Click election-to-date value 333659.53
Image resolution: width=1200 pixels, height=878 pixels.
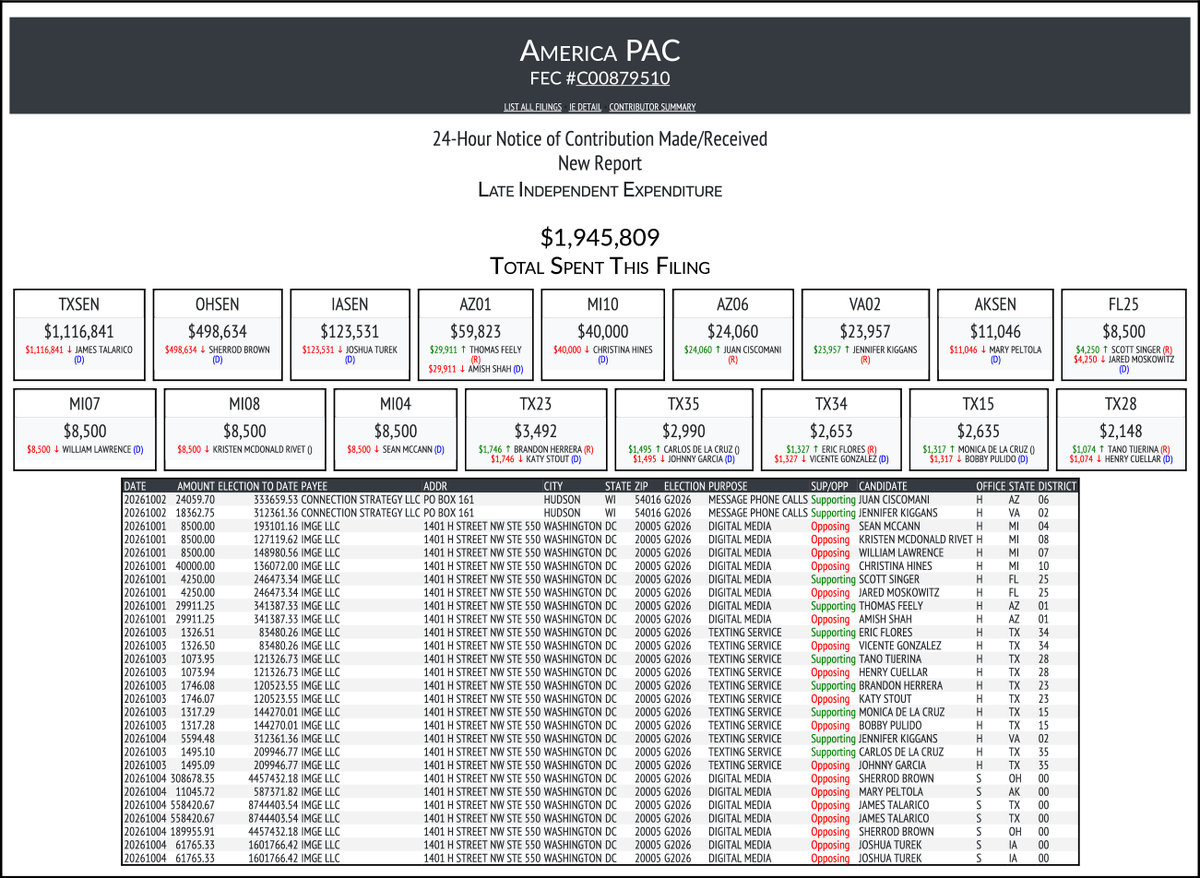coord(276,499)
